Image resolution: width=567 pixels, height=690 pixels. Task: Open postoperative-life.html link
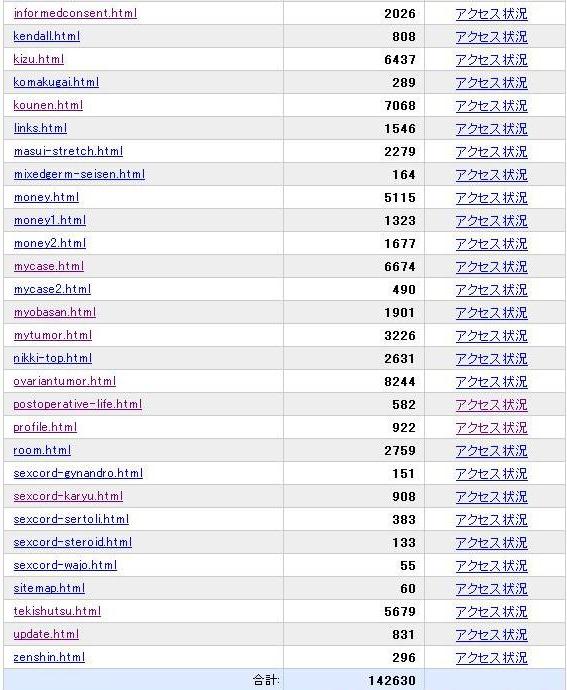(78, 404)
